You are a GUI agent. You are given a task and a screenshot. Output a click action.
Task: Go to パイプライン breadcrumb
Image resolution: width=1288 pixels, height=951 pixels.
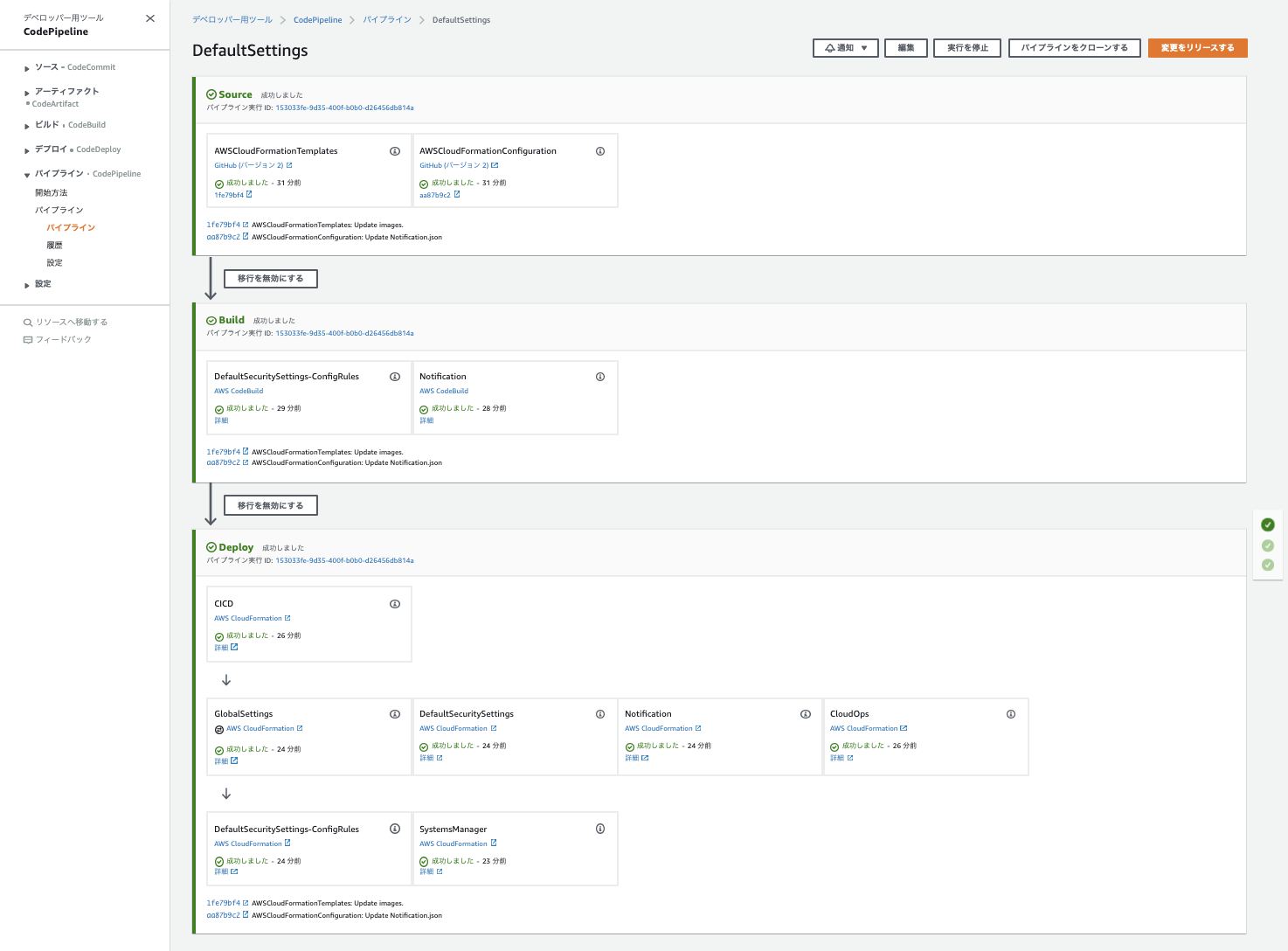coord(387,20)
